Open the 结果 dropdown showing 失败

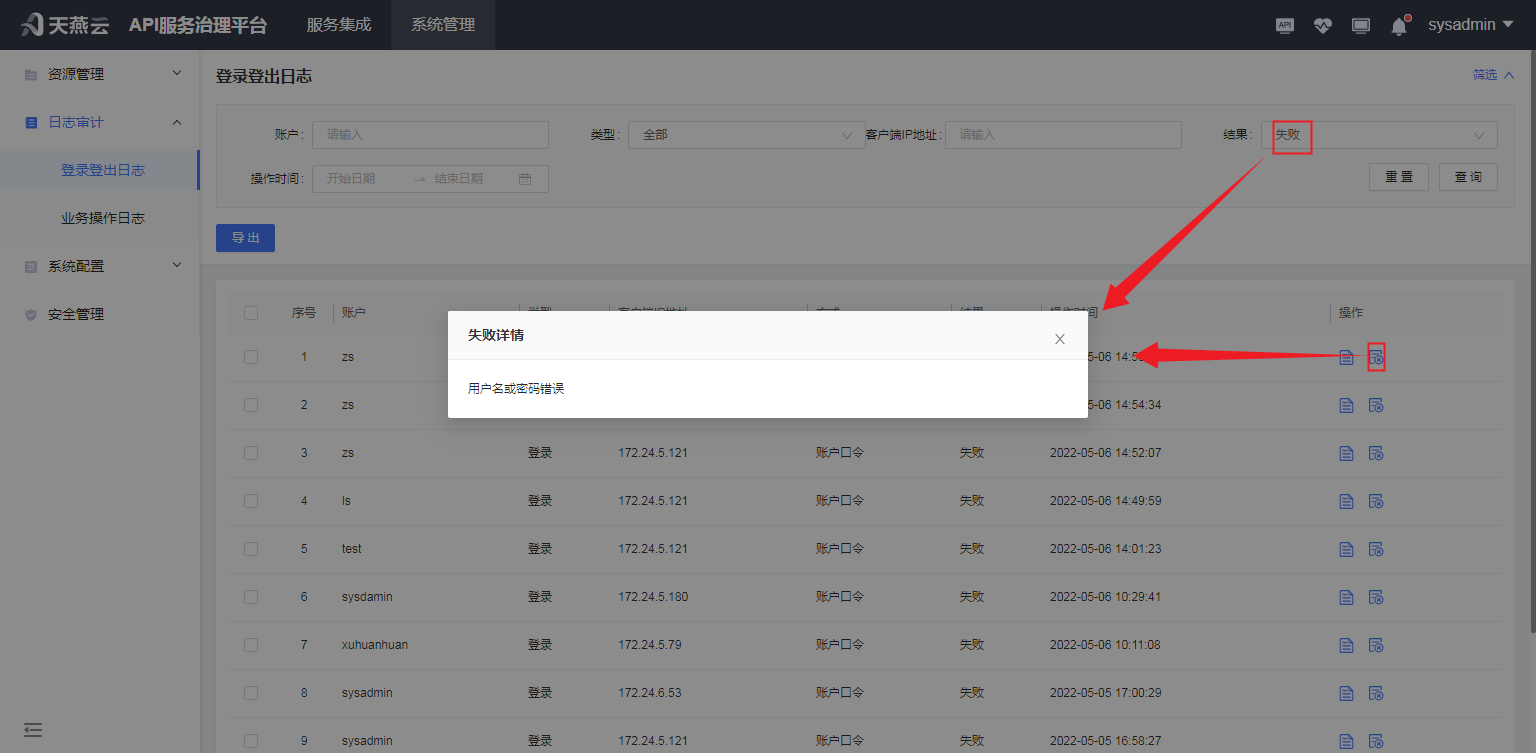1380,134
